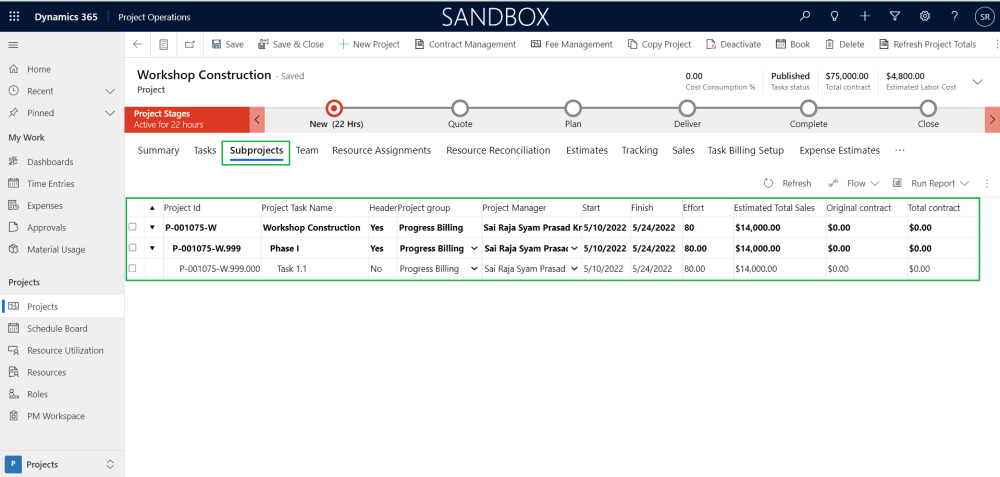Select checkbox for P-001075-W row
This screenshot has width=1000, height=477.
(133, 227)
